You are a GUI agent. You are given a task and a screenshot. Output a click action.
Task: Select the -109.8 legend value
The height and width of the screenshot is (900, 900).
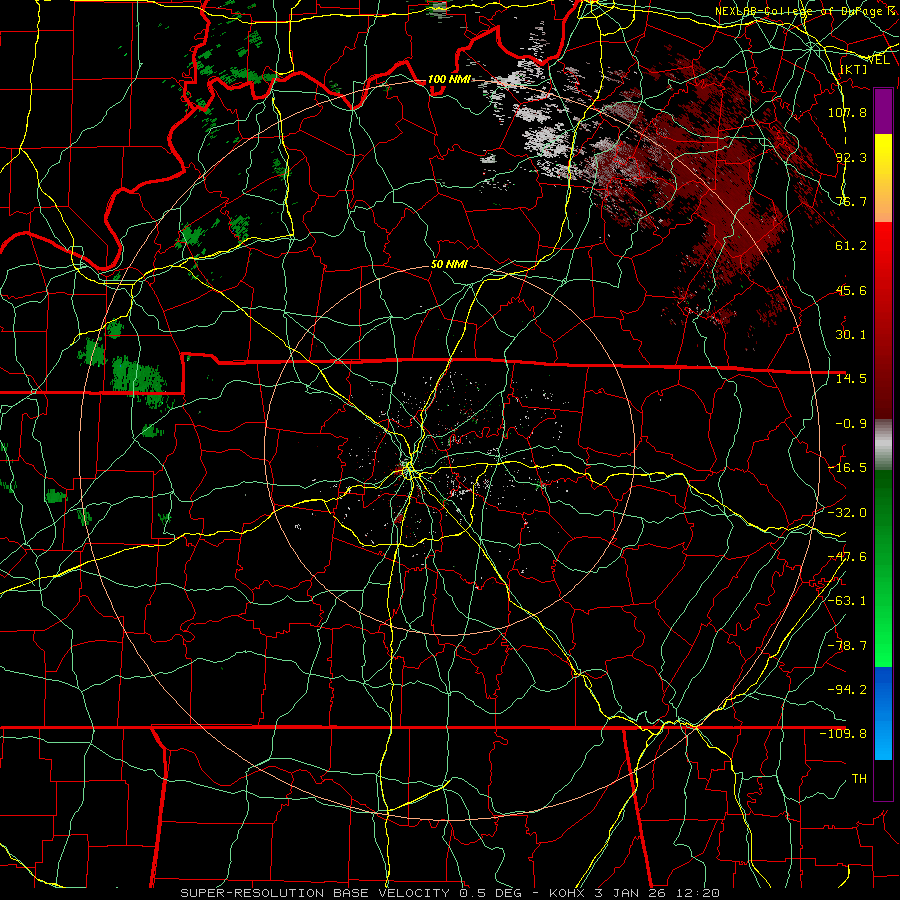coord(843,734)
